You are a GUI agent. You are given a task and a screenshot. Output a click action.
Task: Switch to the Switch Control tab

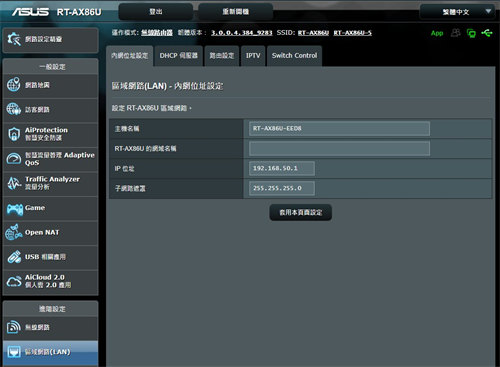pos(294,56)
